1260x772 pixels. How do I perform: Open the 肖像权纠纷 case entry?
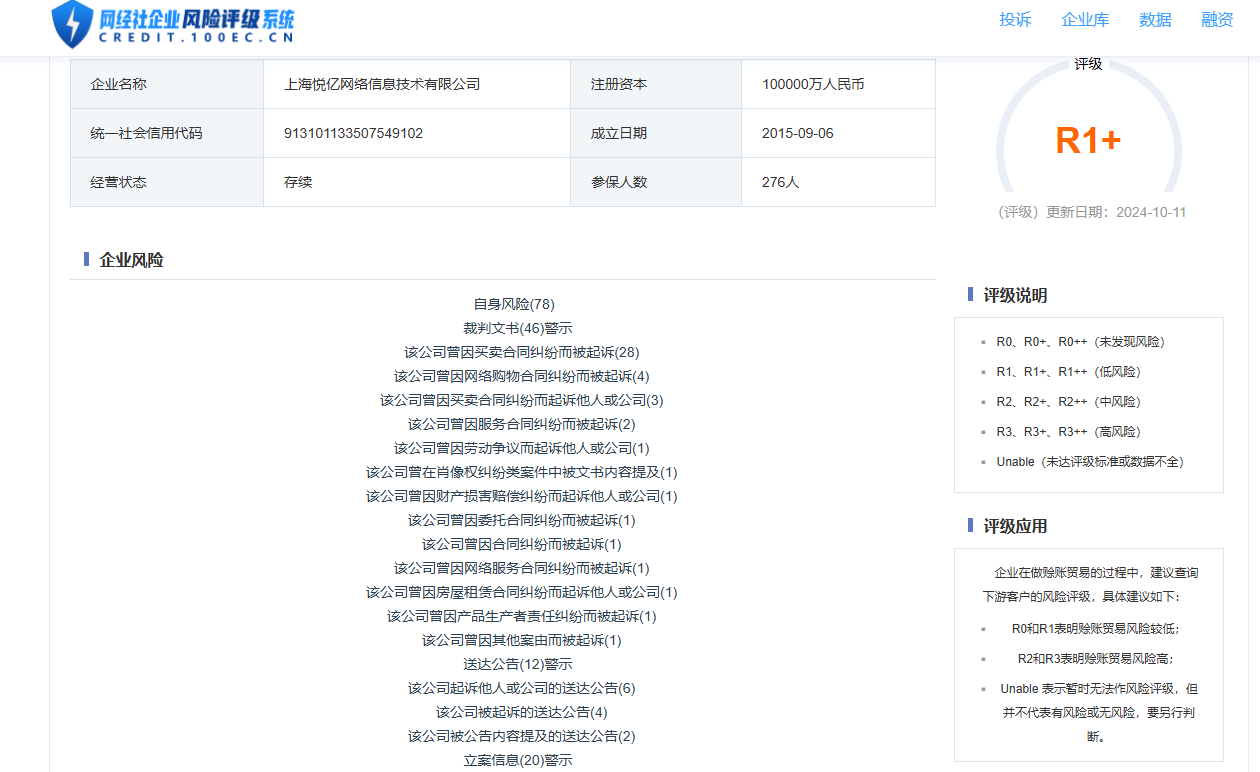coord(521,472)
